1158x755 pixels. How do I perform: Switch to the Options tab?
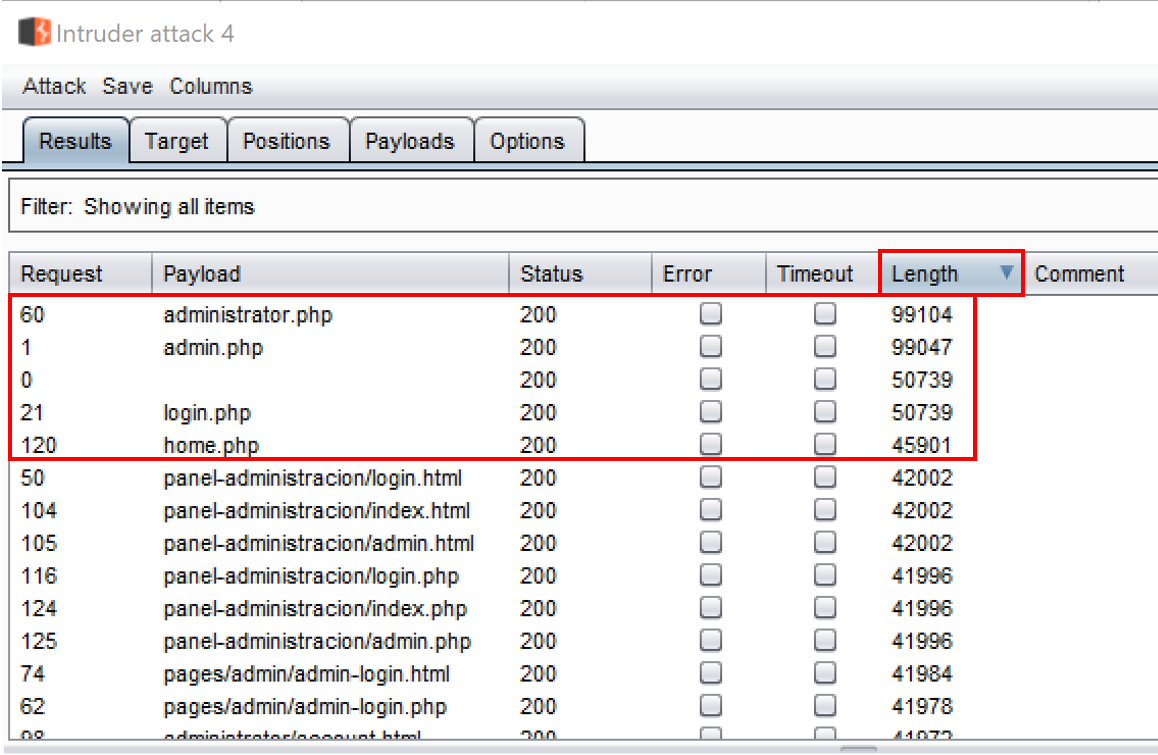point(527,141)
